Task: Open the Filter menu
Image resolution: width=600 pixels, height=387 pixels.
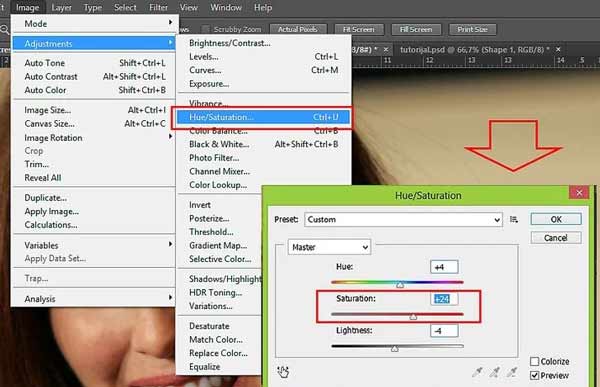Action: pos(158,7)
